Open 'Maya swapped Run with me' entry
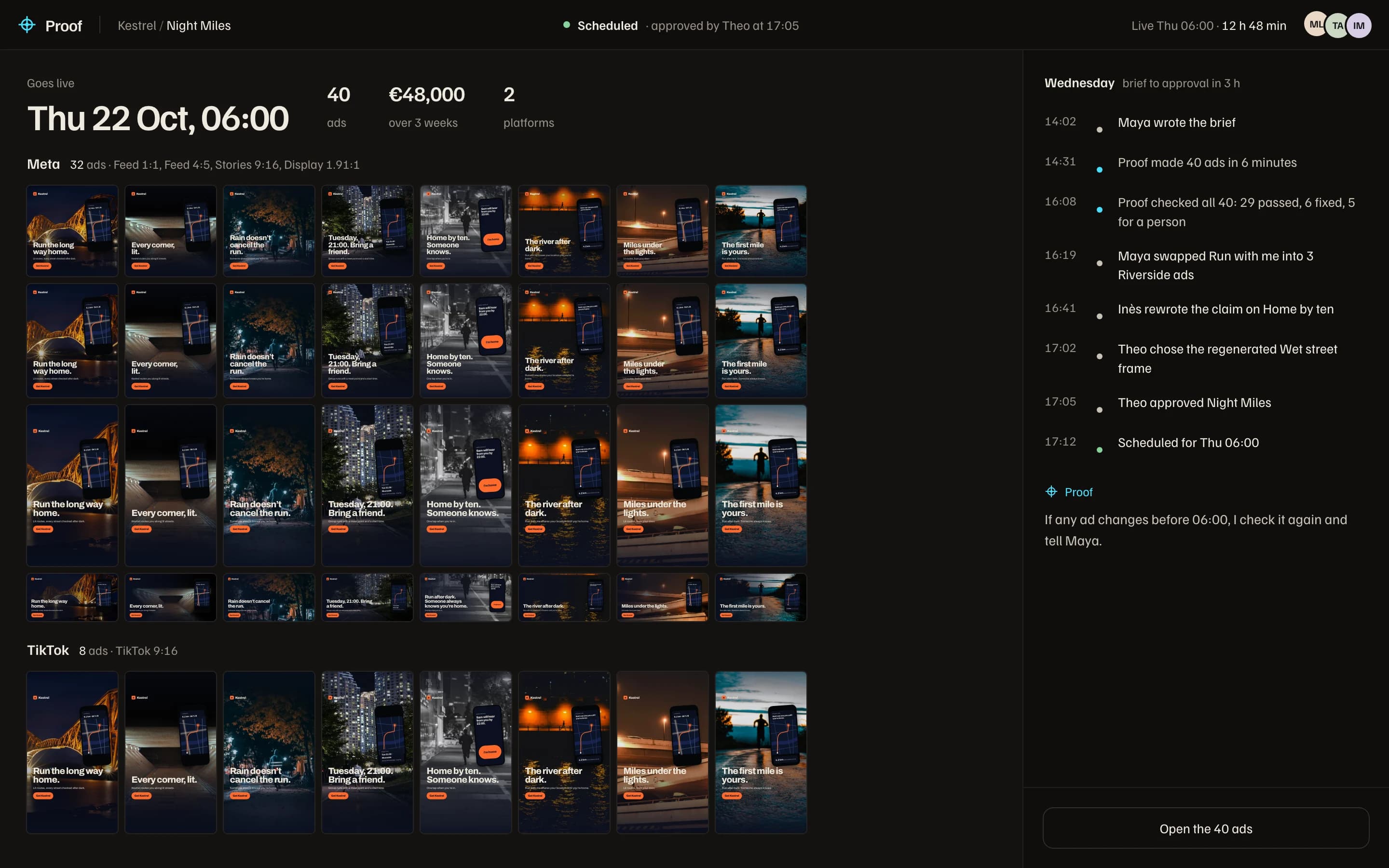 tap(1215, 265)
